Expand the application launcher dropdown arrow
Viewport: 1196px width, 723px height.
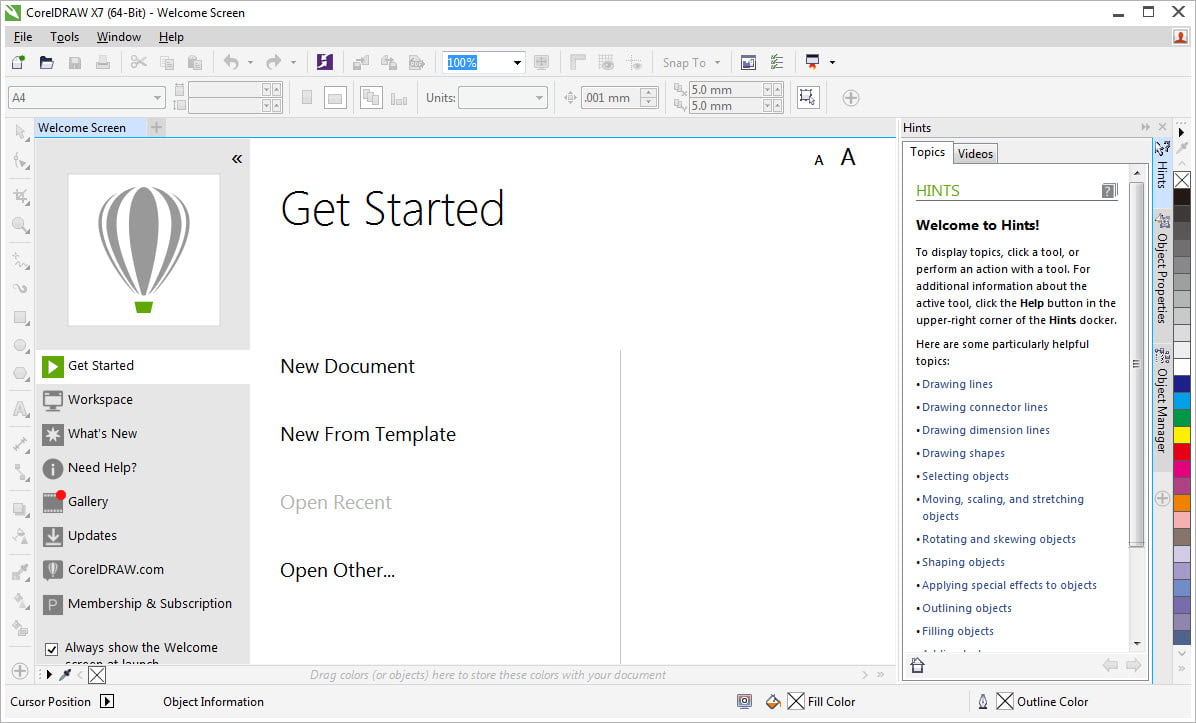click(x=832, y=63)
